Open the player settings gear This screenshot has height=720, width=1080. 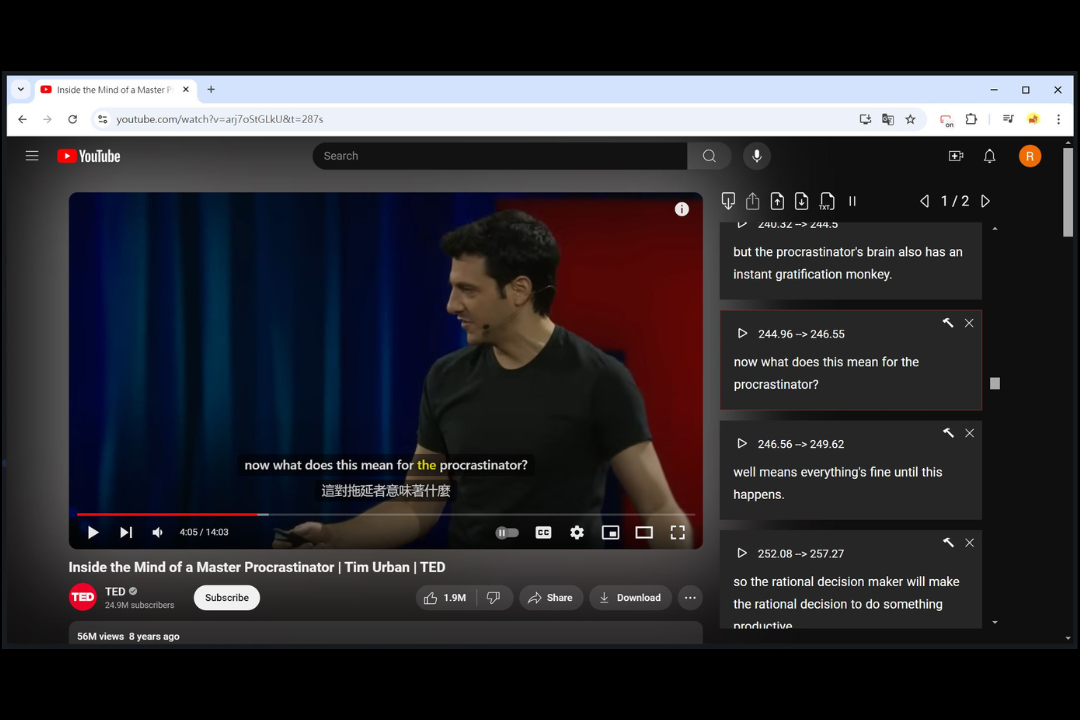[577, 533]
